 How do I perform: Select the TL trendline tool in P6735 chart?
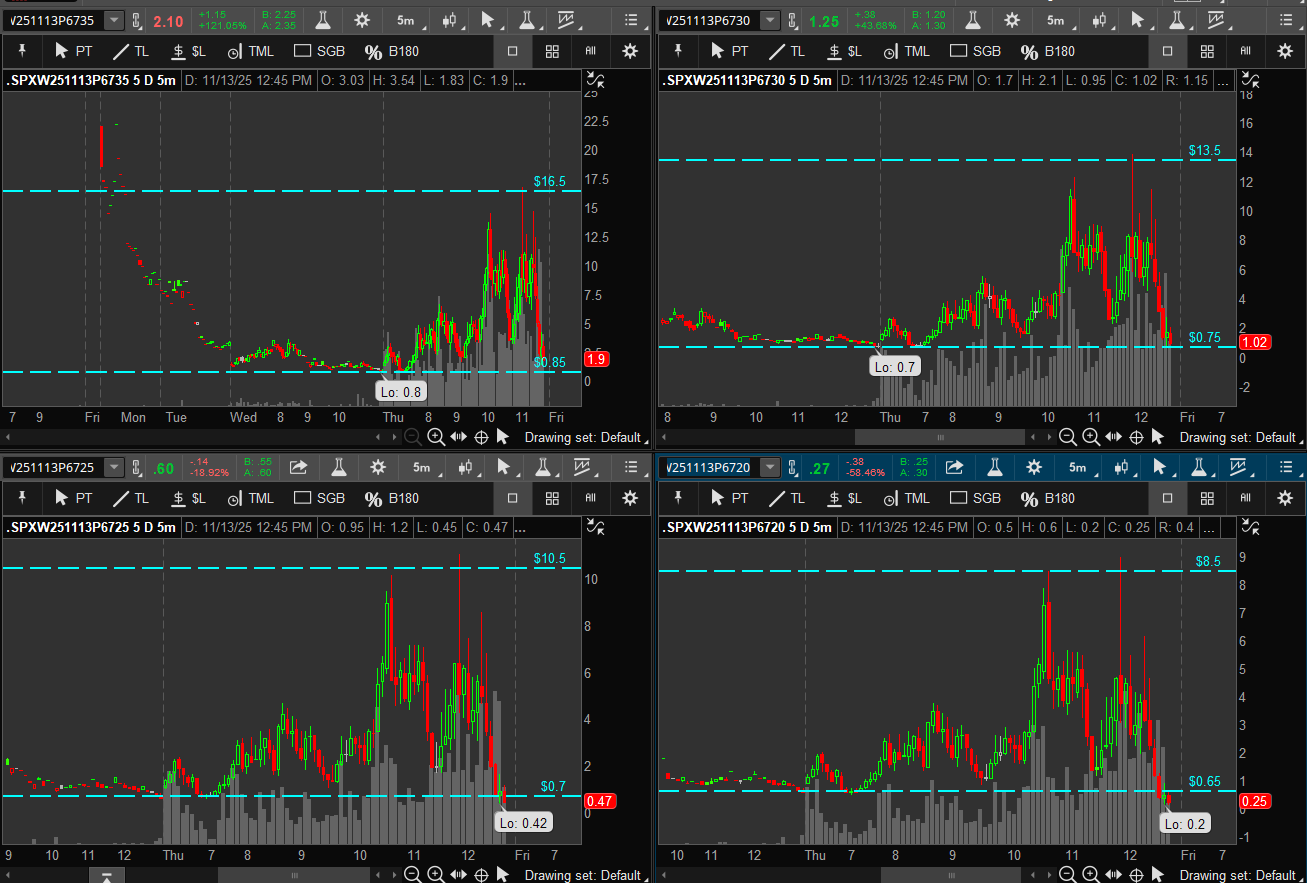131,51
